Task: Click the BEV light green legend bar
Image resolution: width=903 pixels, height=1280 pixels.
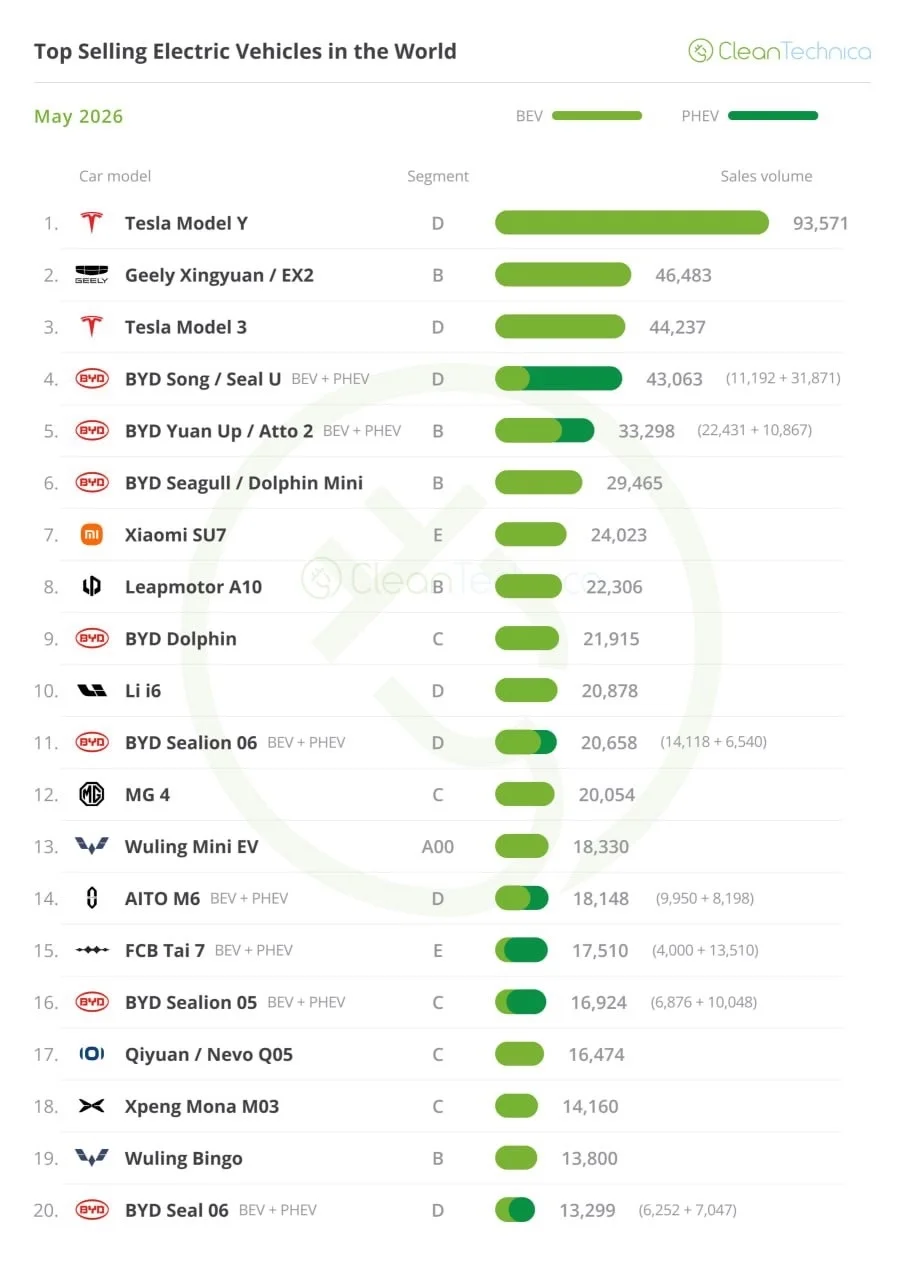Action: pos(597,116)
